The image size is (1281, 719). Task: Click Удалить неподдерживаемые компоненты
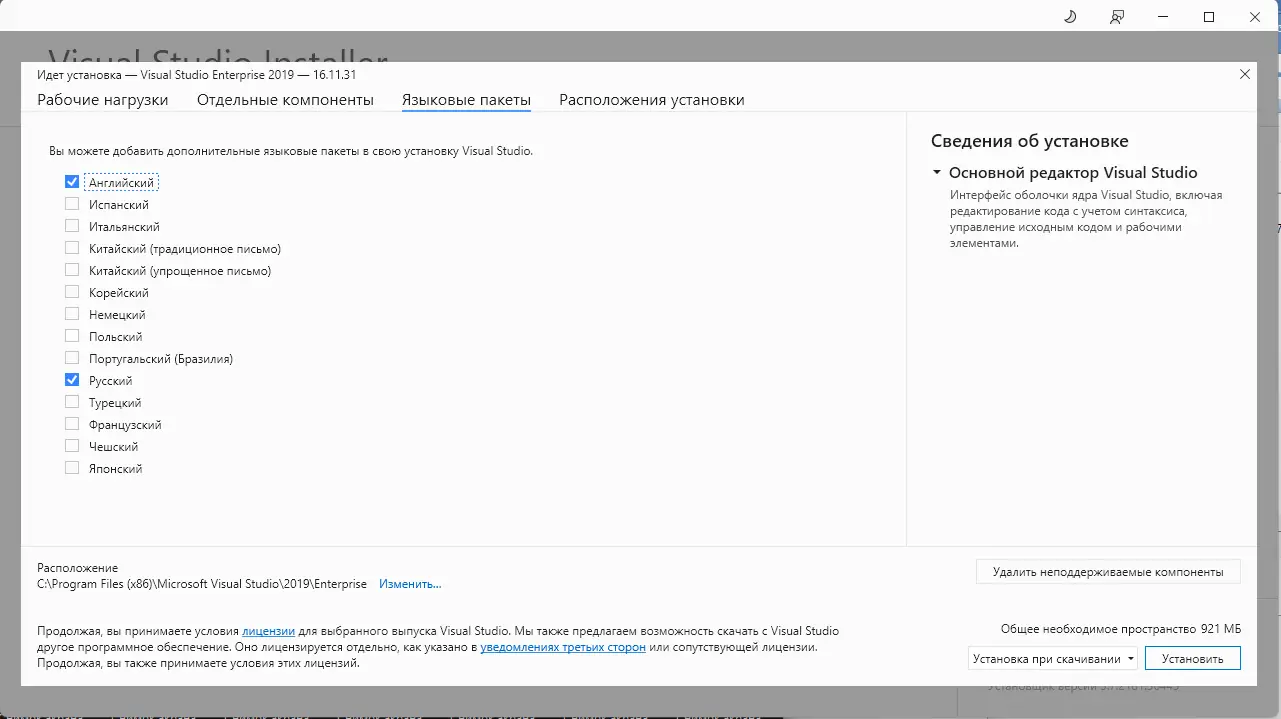1107,571
